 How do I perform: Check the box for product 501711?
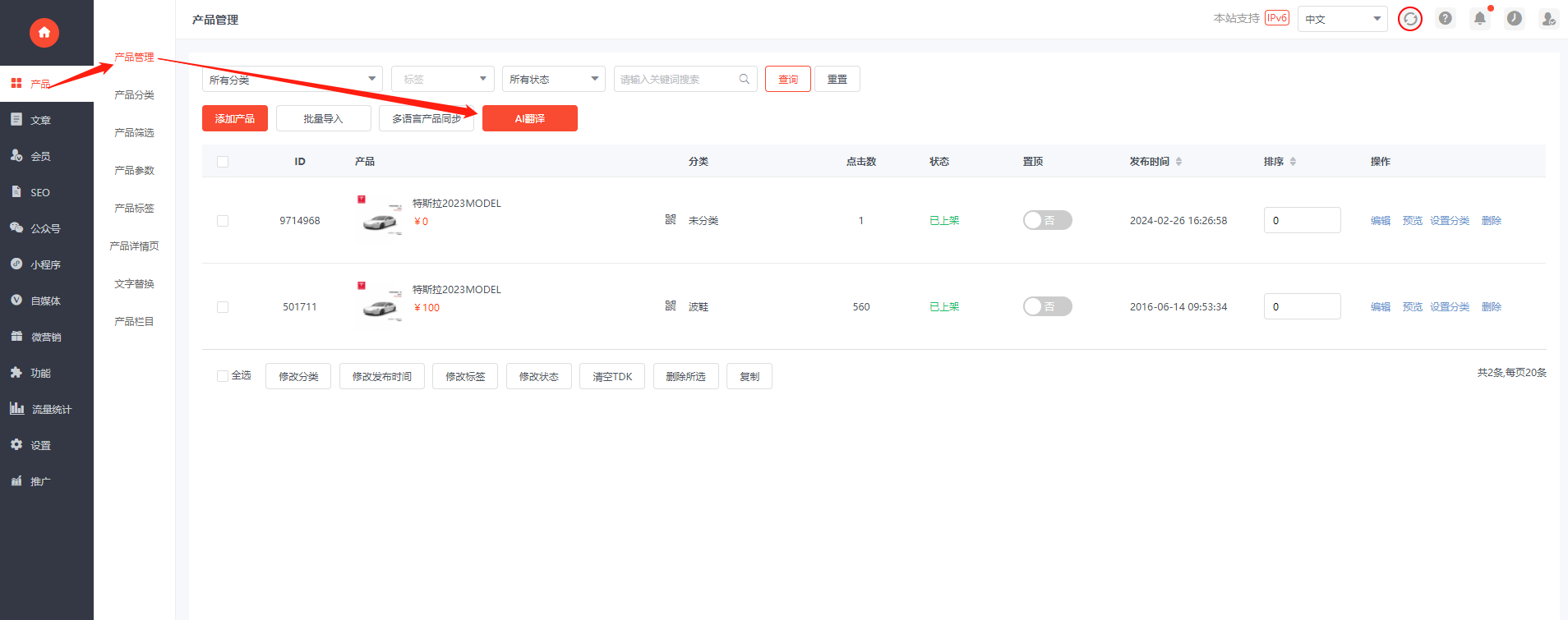pos(223,307)
